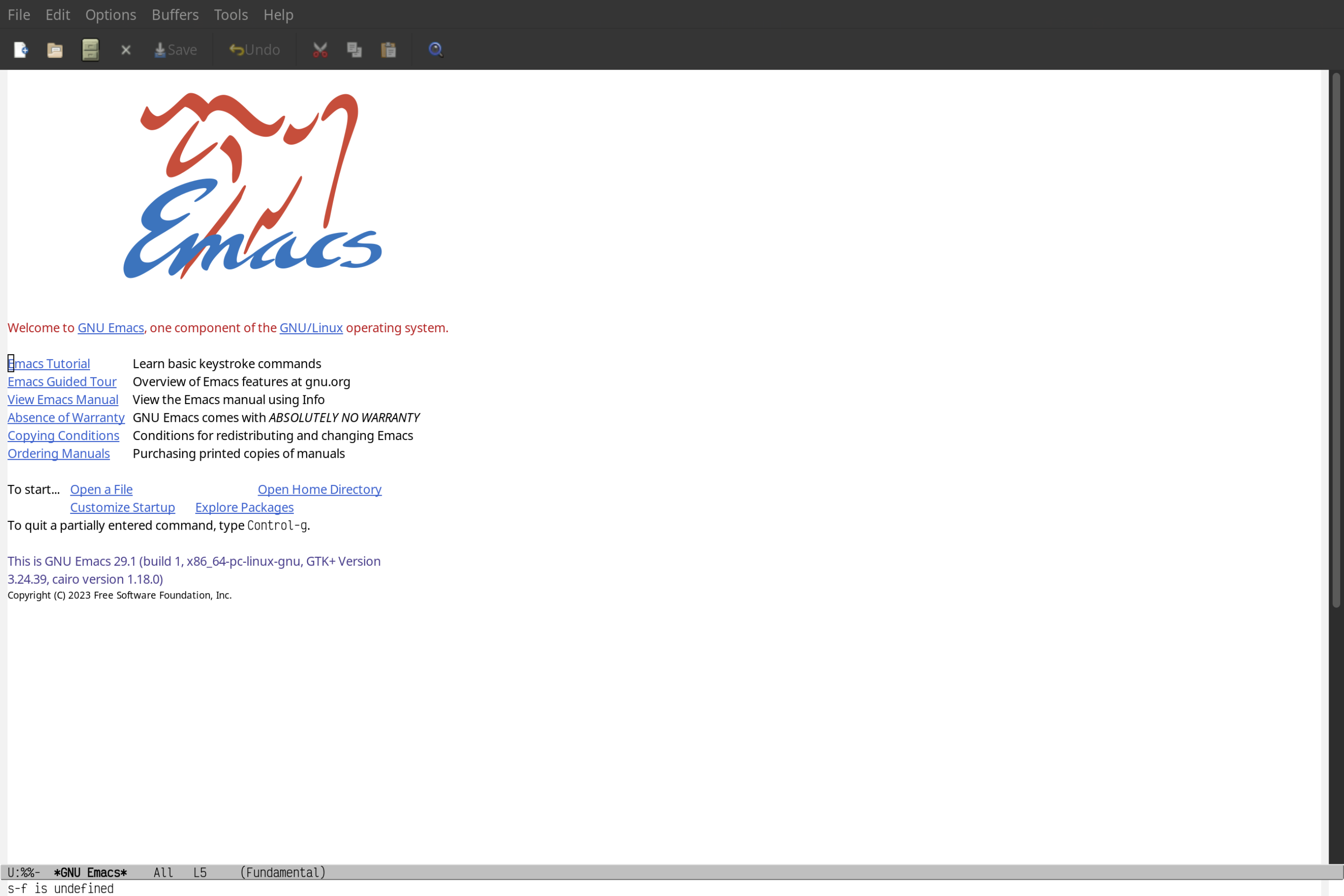Click the GNU/Linux link in welcome text

point(310,327)
